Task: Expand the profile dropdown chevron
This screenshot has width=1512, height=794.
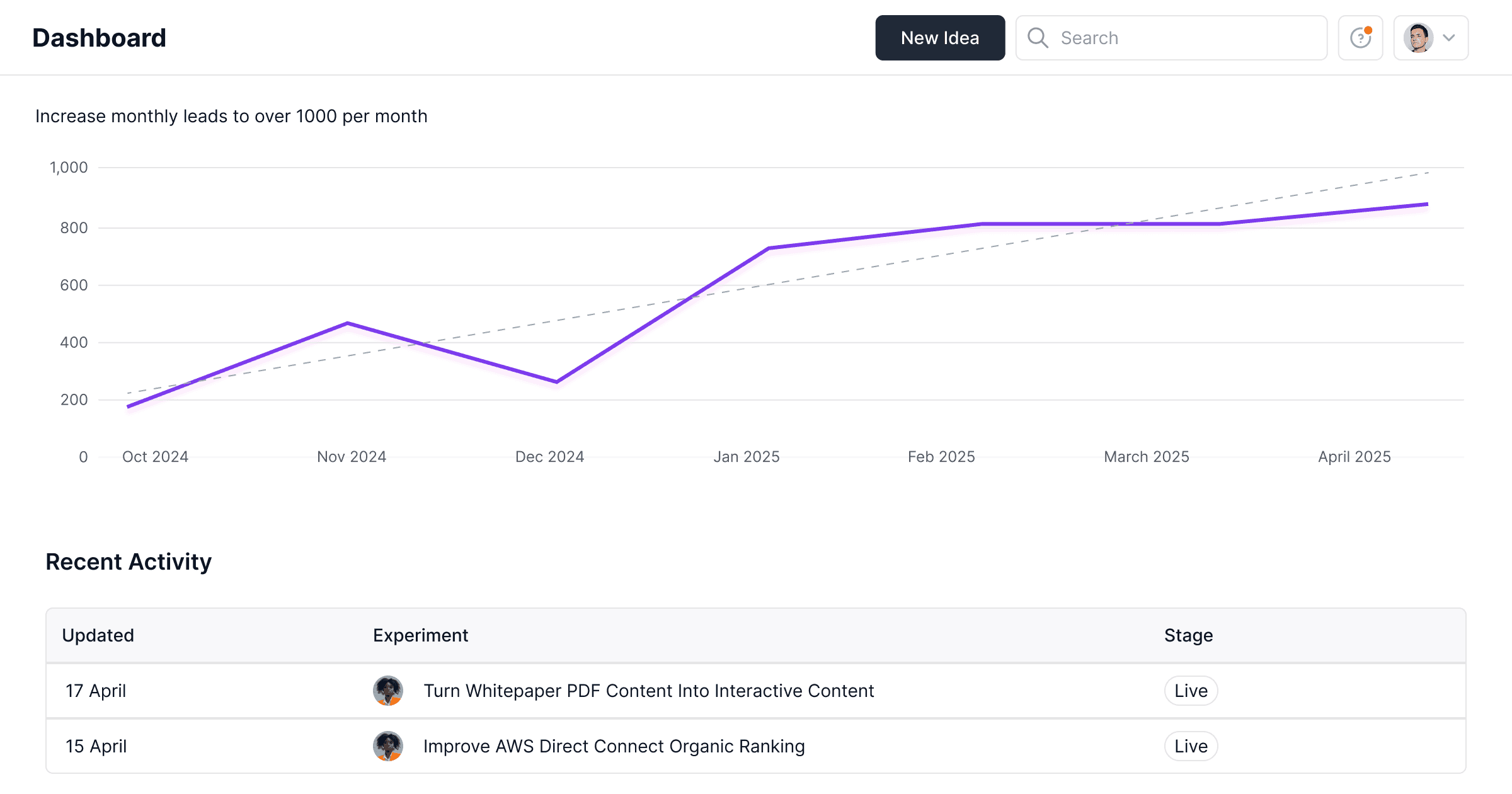Action: 1449,38
